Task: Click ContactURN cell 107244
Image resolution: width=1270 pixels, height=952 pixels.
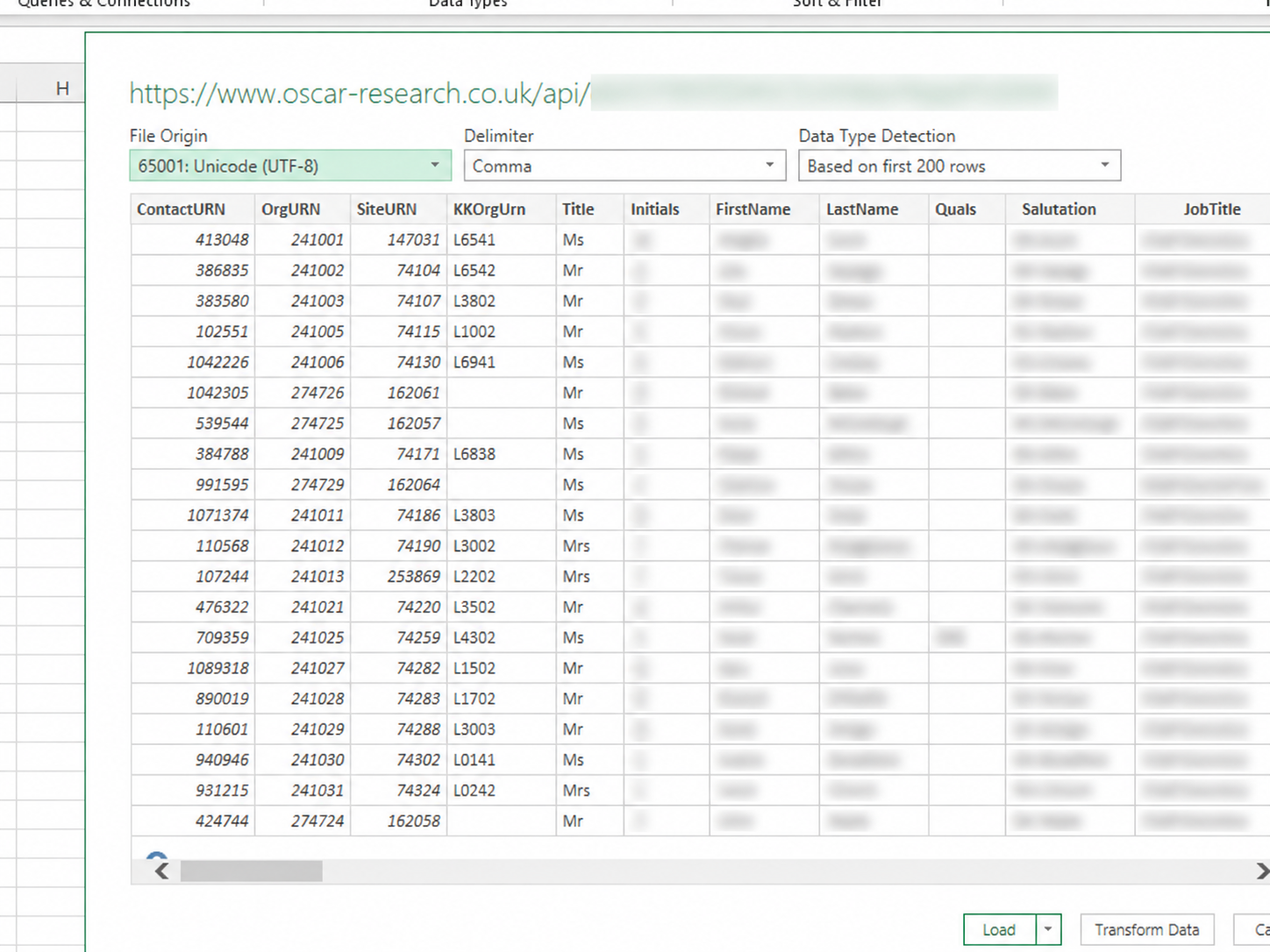Action: tap(193, 577)
